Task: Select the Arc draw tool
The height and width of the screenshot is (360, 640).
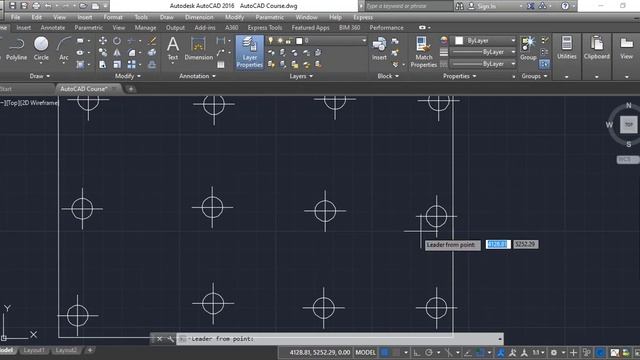Action: point(64,49)
